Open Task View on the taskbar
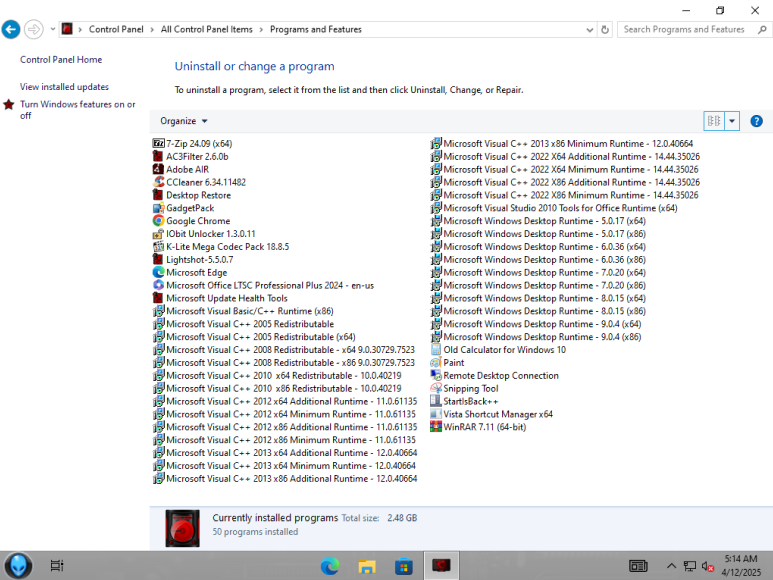773x580 pixels. click(x=57, y=566)
